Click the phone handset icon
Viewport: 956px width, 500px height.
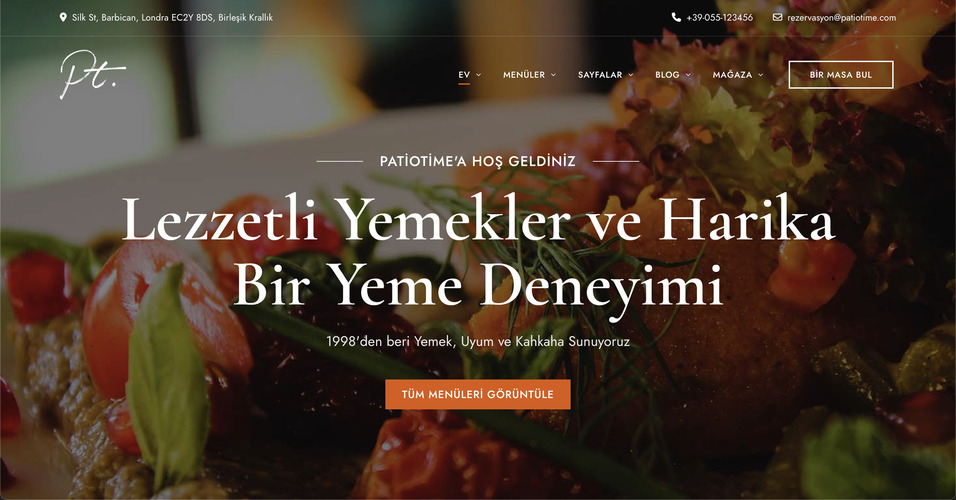coord(676,17)
